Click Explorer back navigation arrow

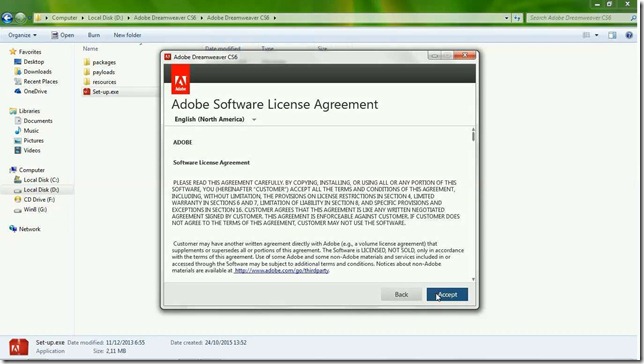[x=7, y=18]
